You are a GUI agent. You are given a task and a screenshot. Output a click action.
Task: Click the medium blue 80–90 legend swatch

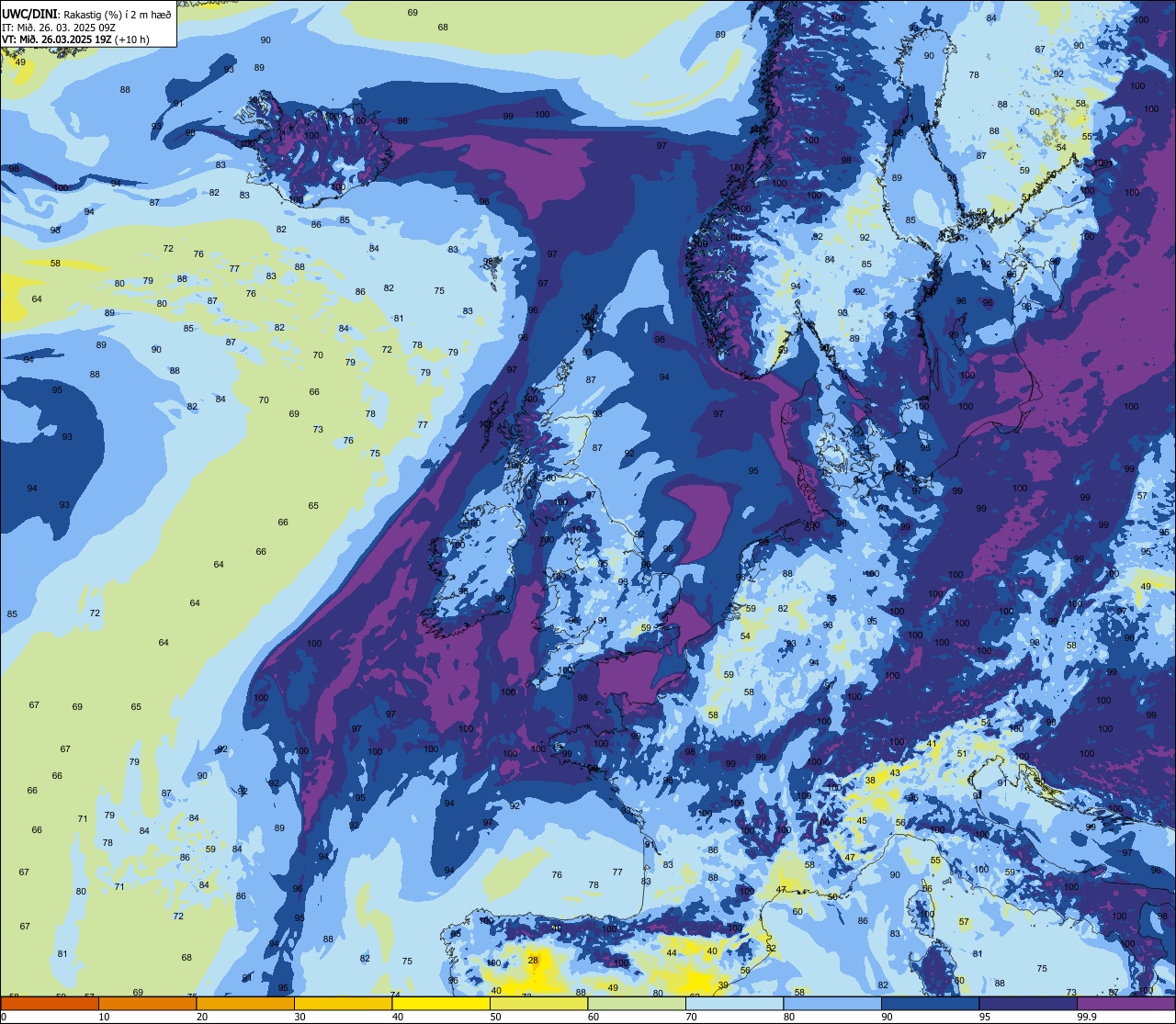point(832,1003)
